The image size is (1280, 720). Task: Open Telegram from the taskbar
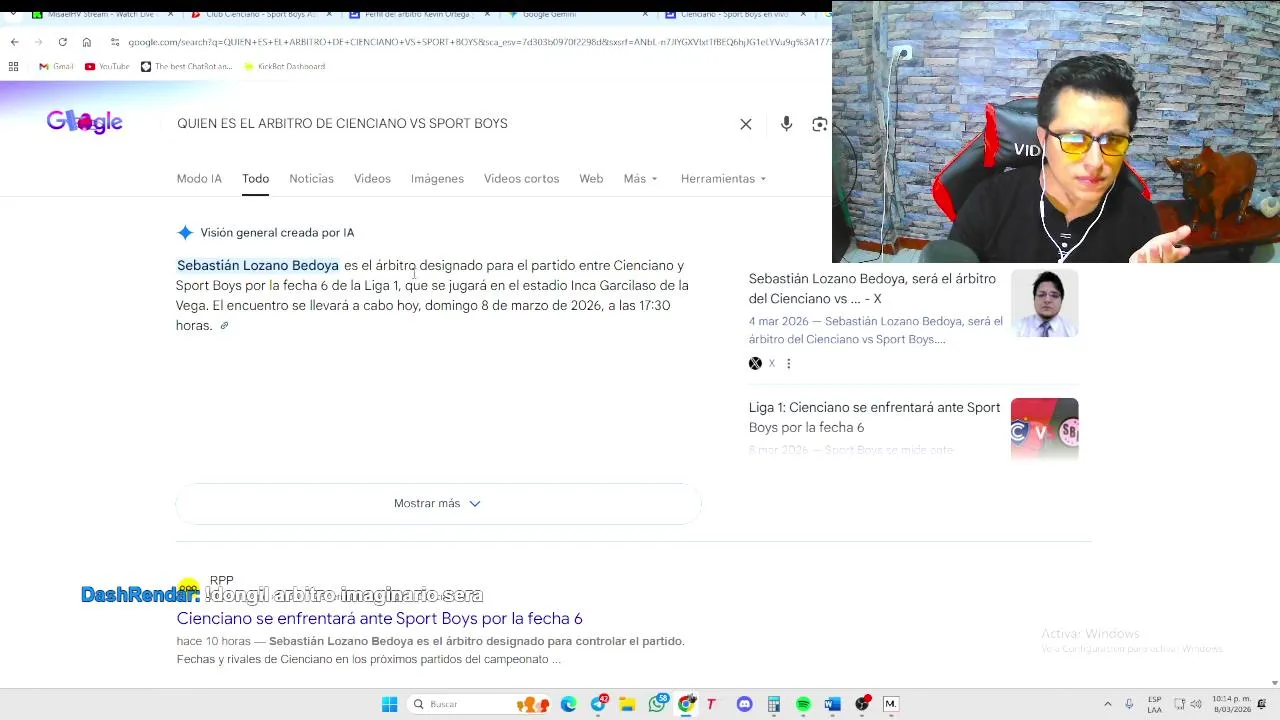(598, 704)
